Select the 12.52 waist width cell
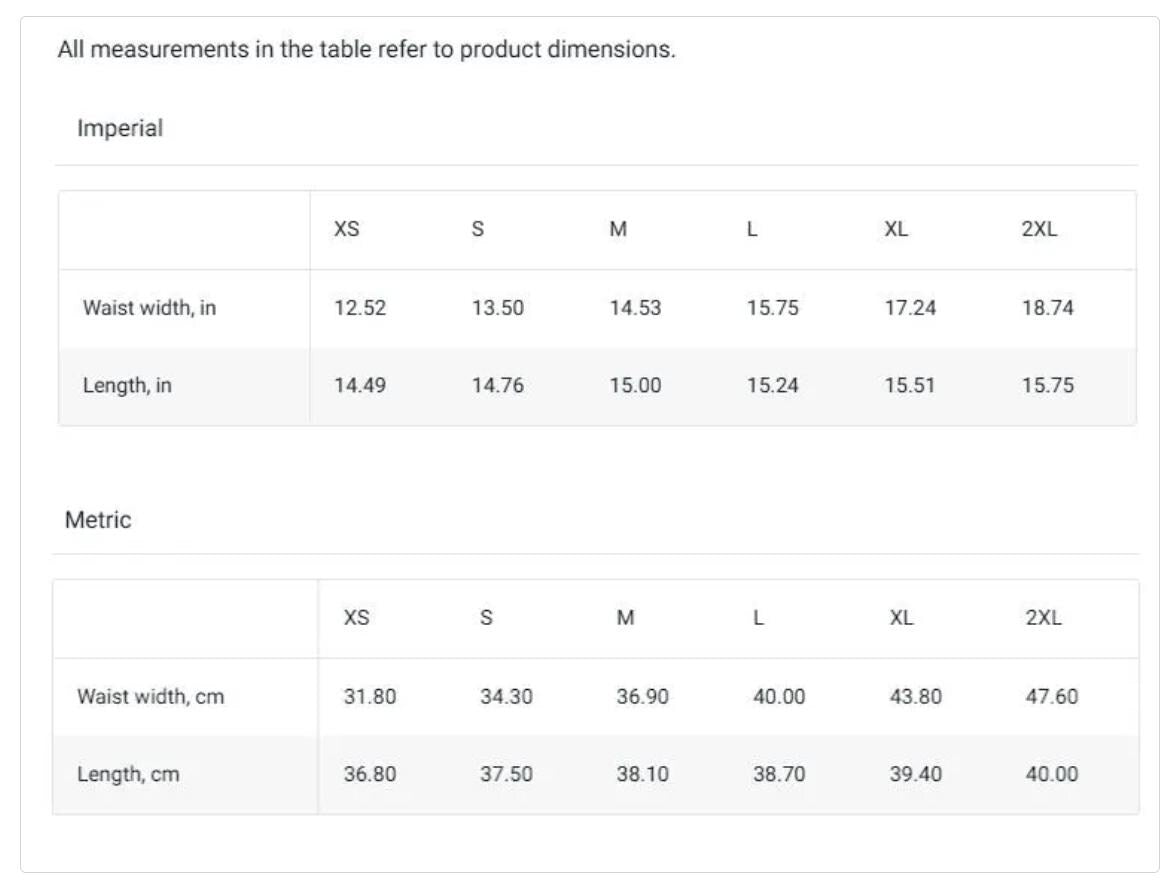Screen dimensions: 1169x880 [360, 308]
